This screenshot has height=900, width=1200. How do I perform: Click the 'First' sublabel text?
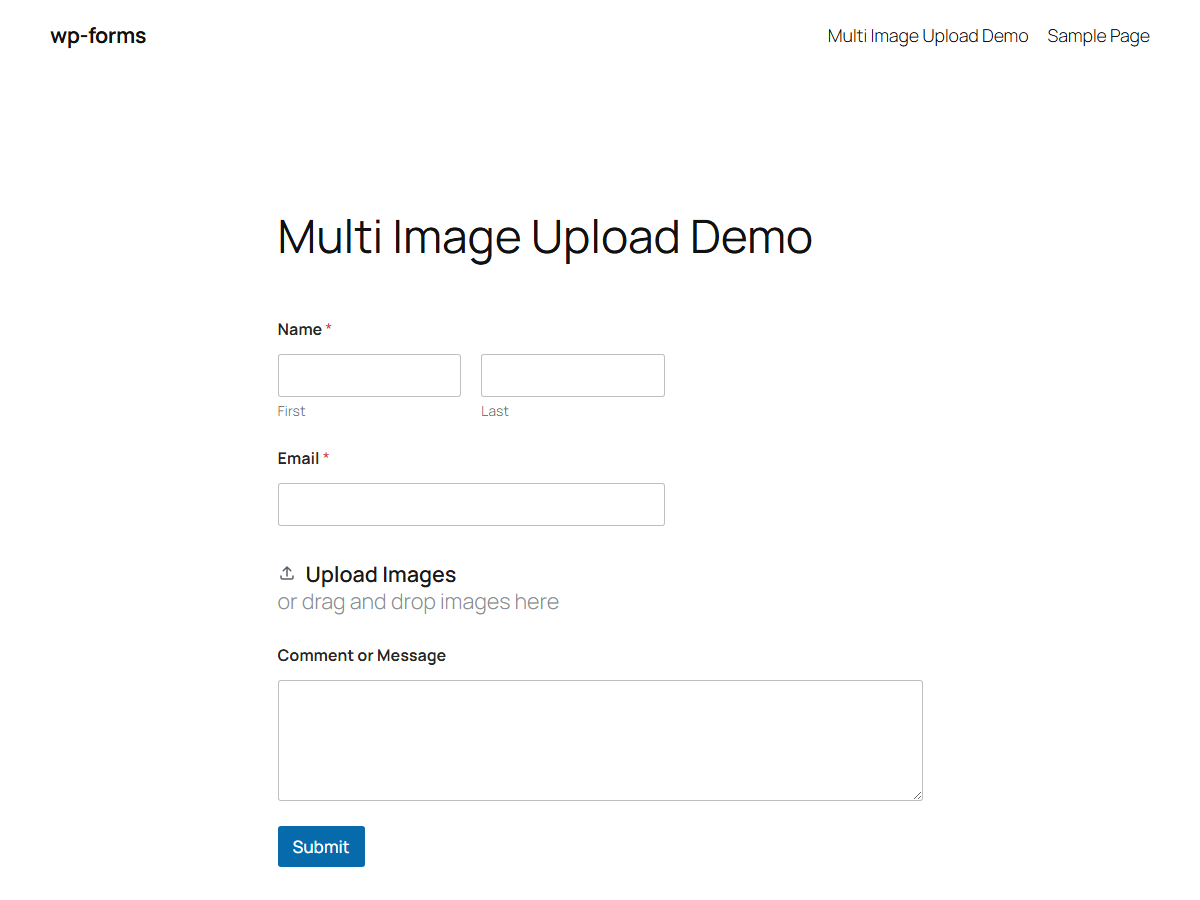coord(292,411)
